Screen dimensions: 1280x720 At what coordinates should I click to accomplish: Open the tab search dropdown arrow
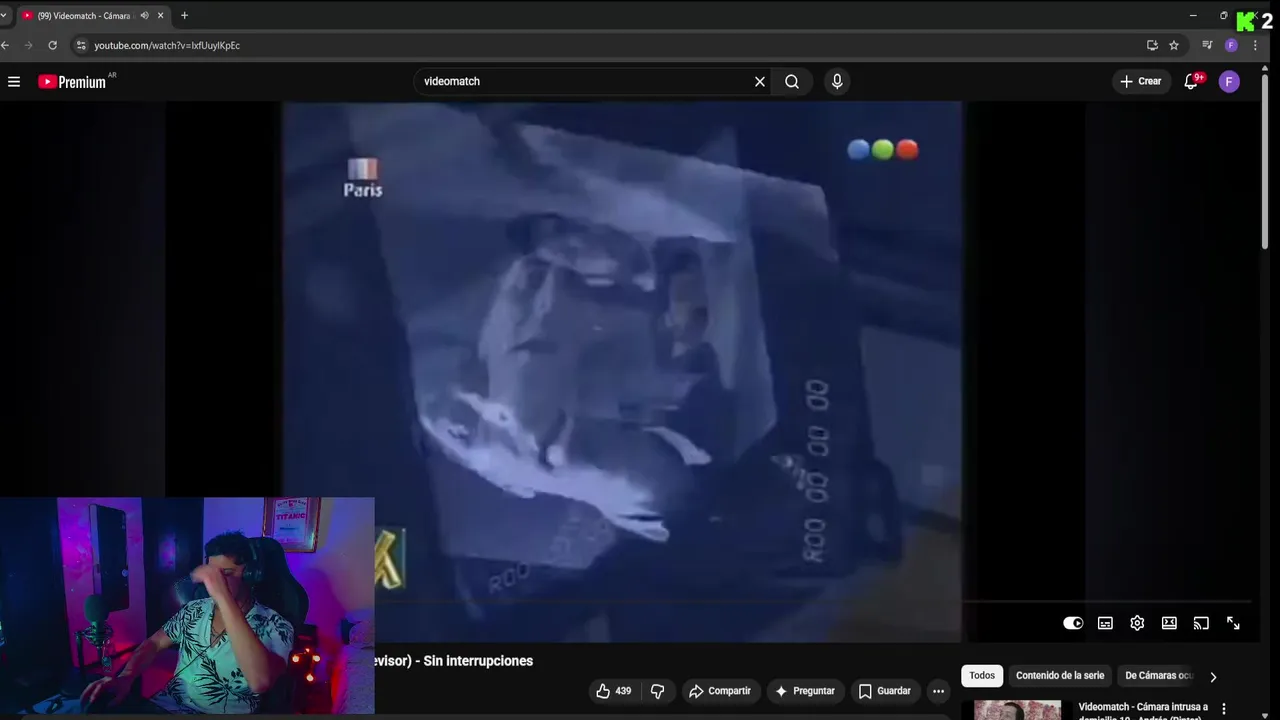[4, 16]
